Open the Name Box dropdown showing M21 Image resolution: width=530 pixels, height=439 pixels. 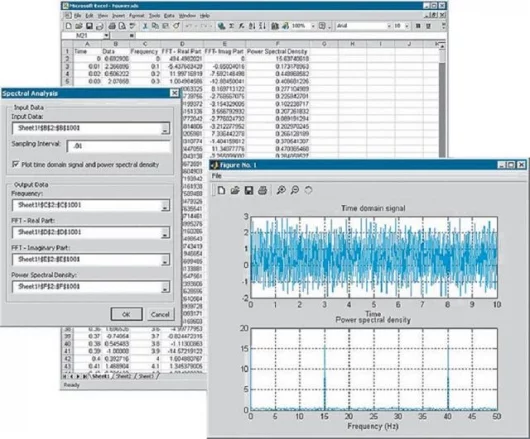click(106, 35)
